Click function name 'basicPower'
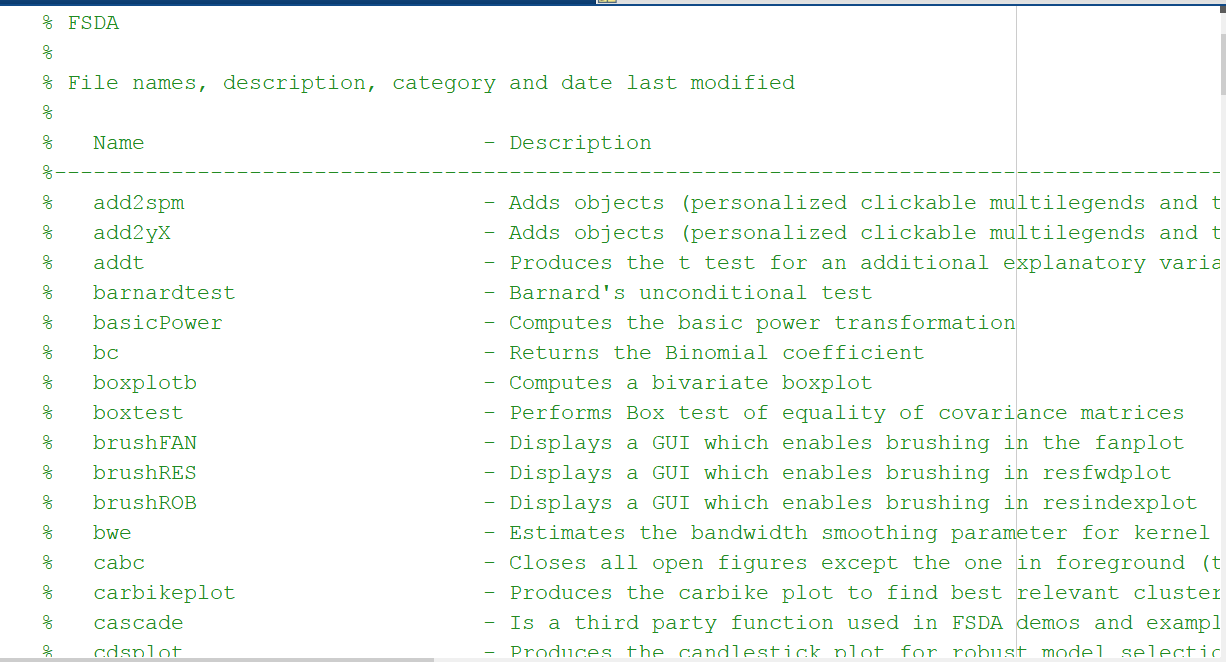The height and width of the screenshot is (662, 1226). click(x=158, y=323)
